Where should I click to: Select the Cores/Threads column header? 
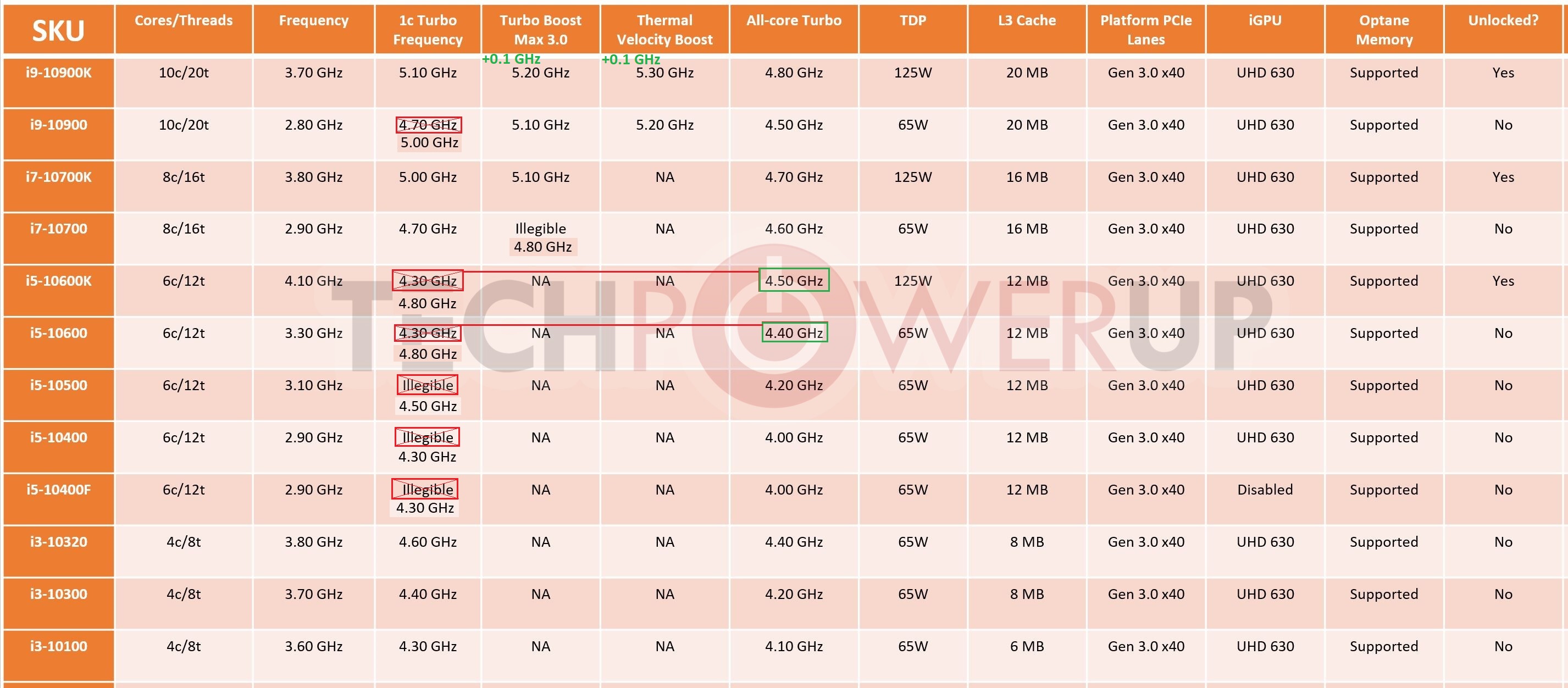pos(183,29)
